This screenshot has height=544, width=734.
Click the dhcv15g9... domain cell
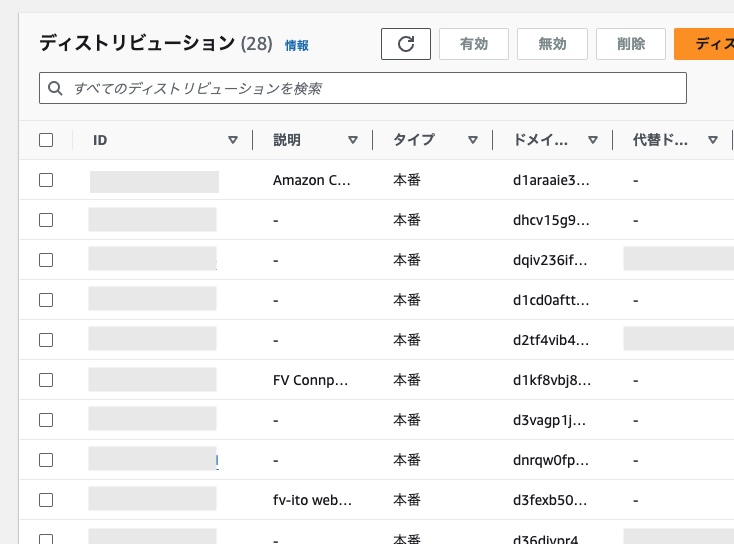pyautogui.click(x=551, y=220)
